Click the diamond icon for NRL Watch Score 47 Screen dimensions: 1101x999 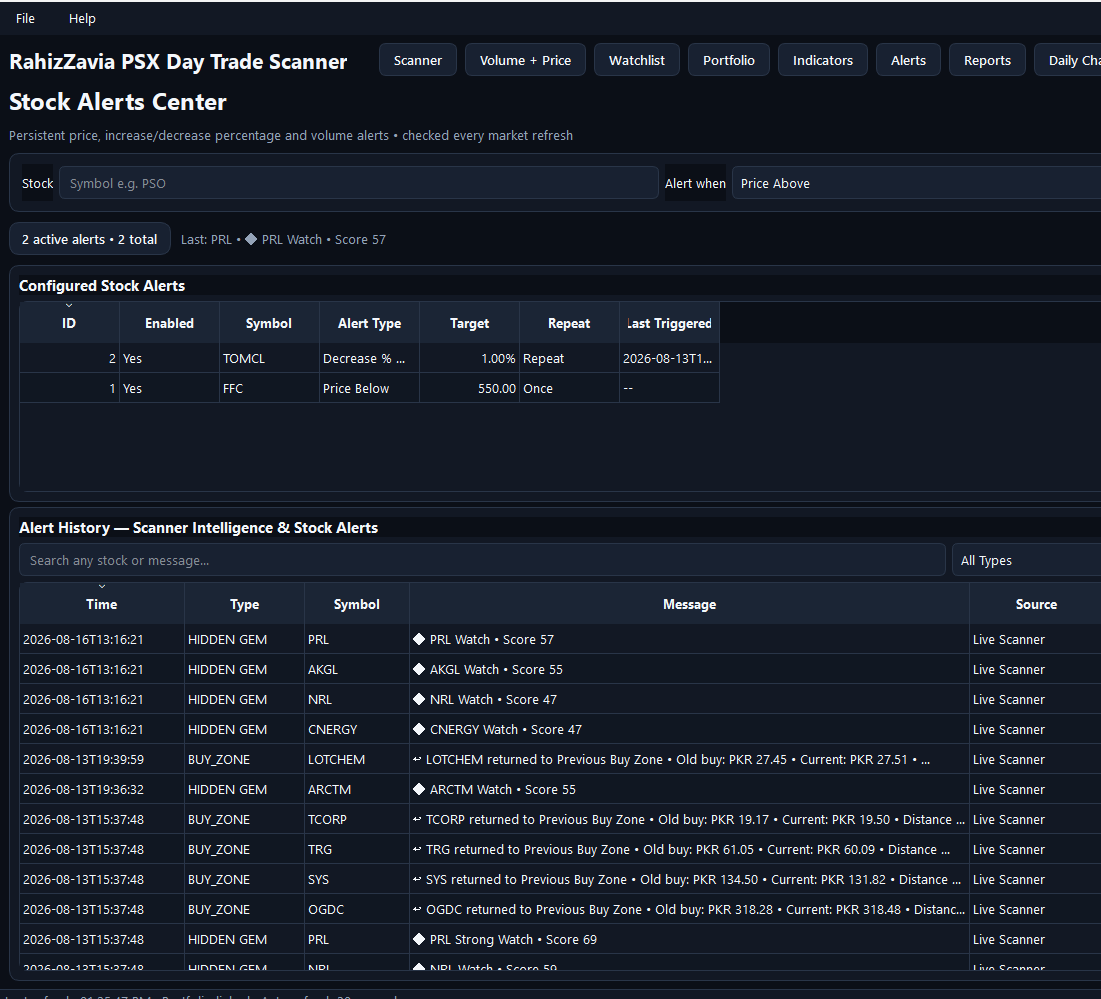click(x=419, y=699)
